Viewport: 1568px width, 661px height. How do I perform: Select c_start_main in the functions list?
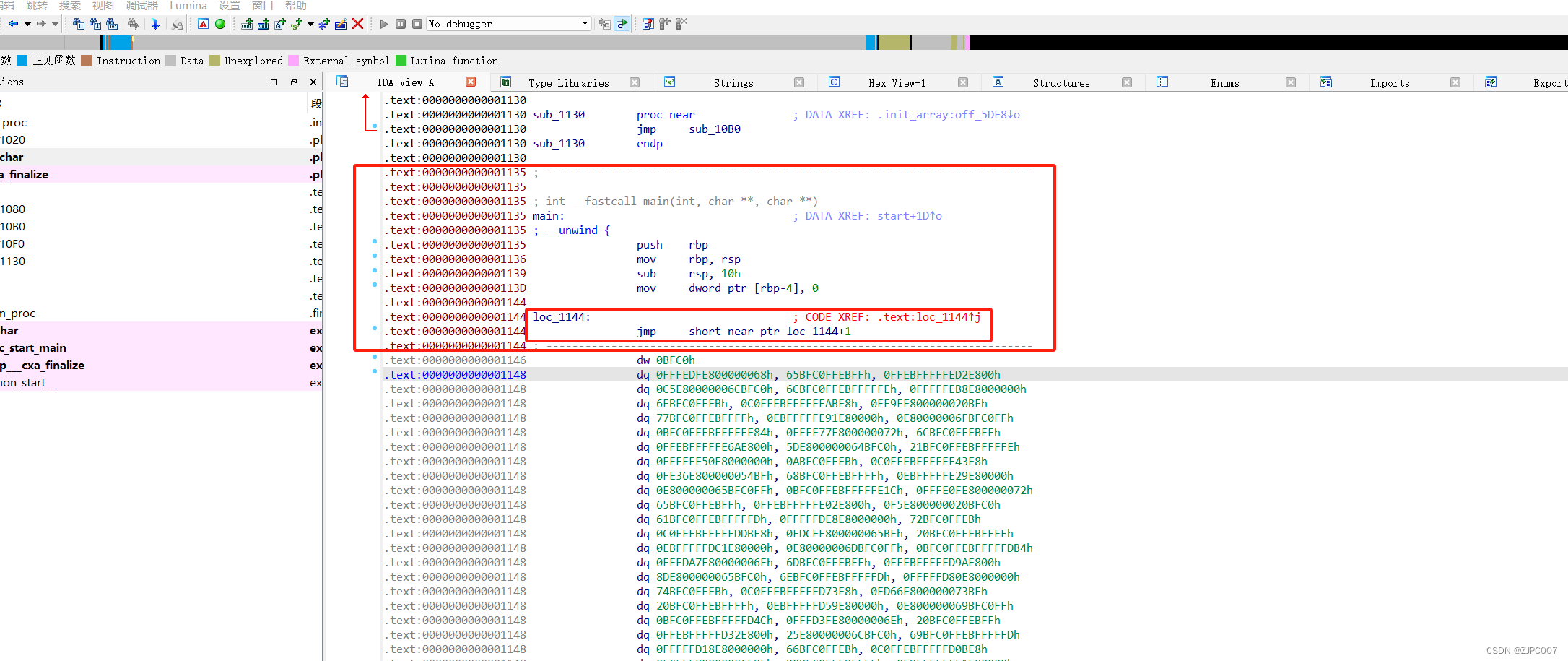[x=33, y=348]
